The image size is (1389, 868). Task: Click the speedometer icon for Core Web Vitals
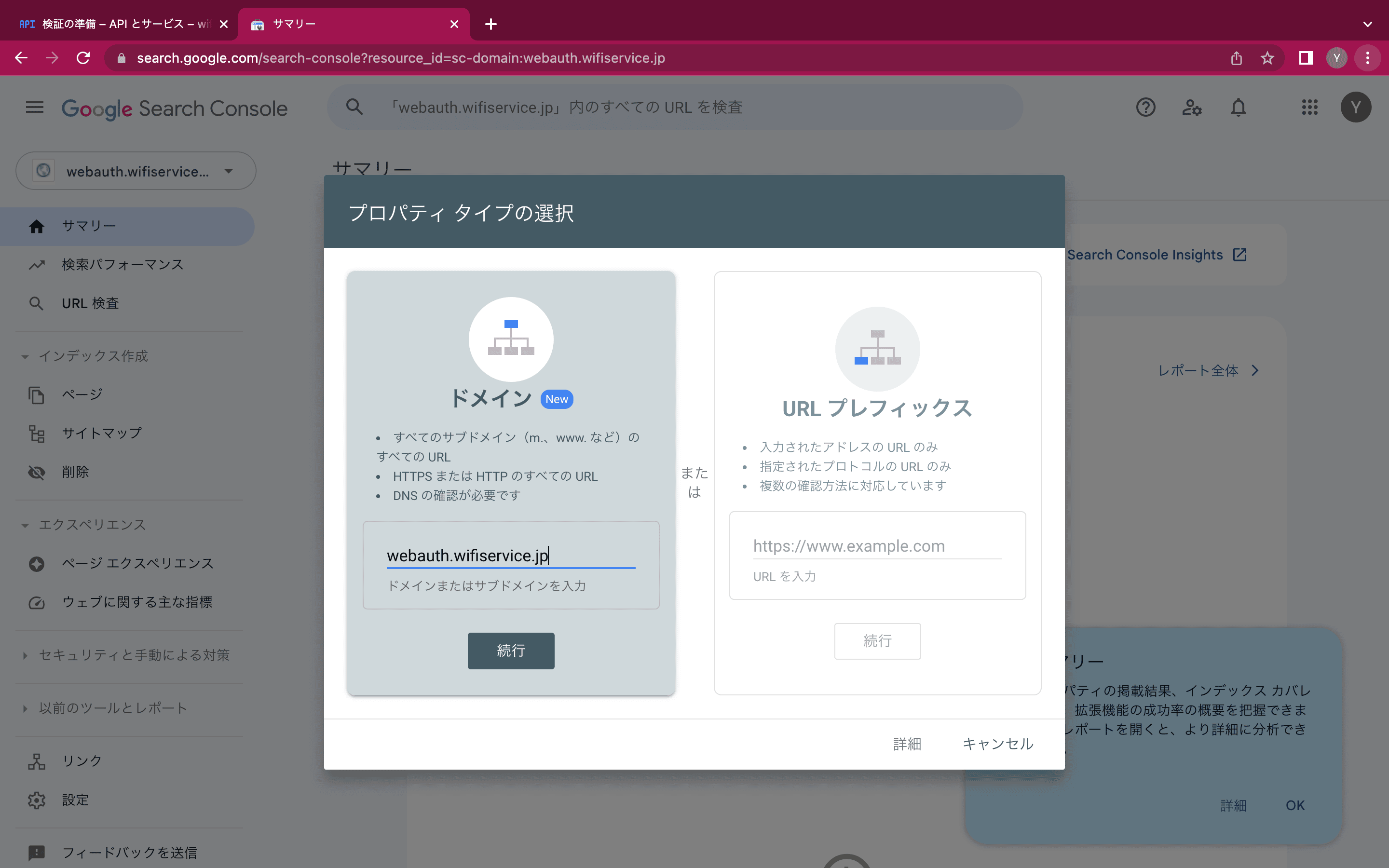point(37,602)
